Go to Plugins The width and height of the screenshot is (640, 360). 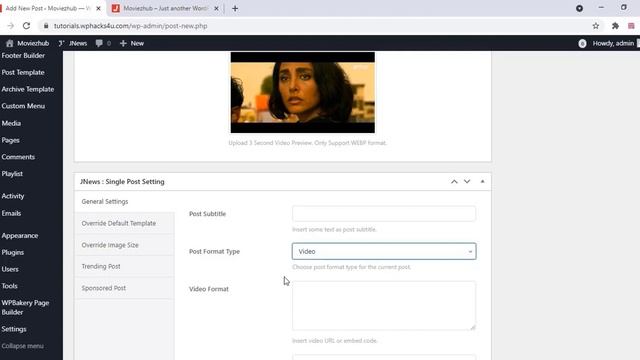[13, 252]
